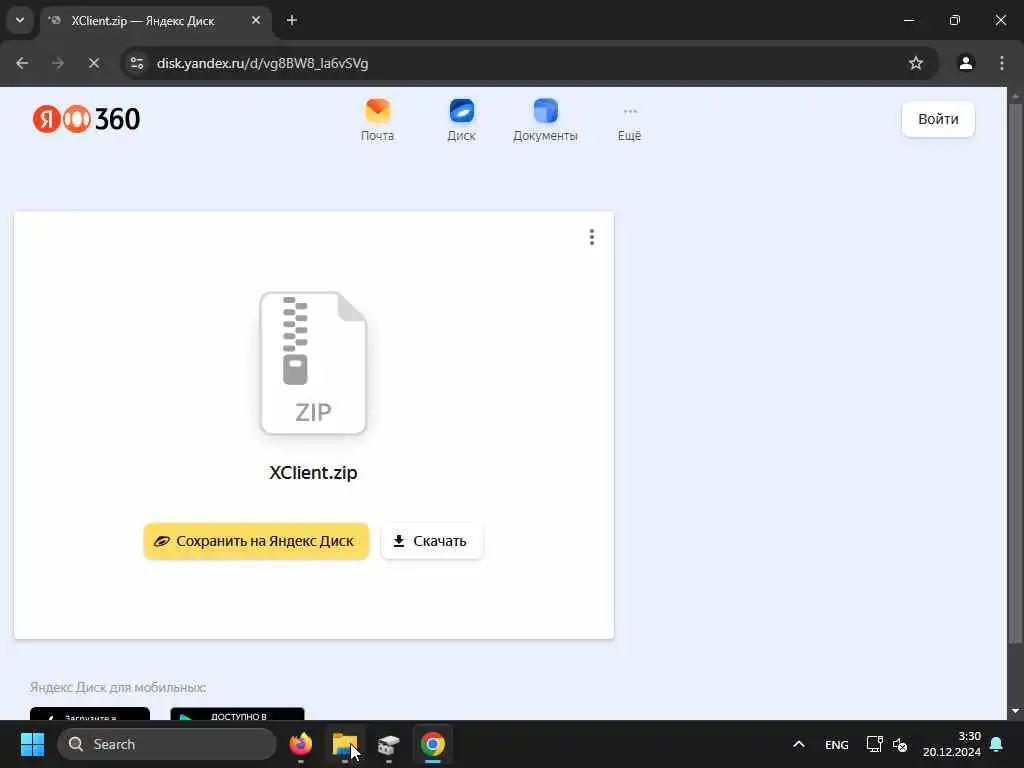
Task: Launch Firefox from the taskbar
Action: 300,744
